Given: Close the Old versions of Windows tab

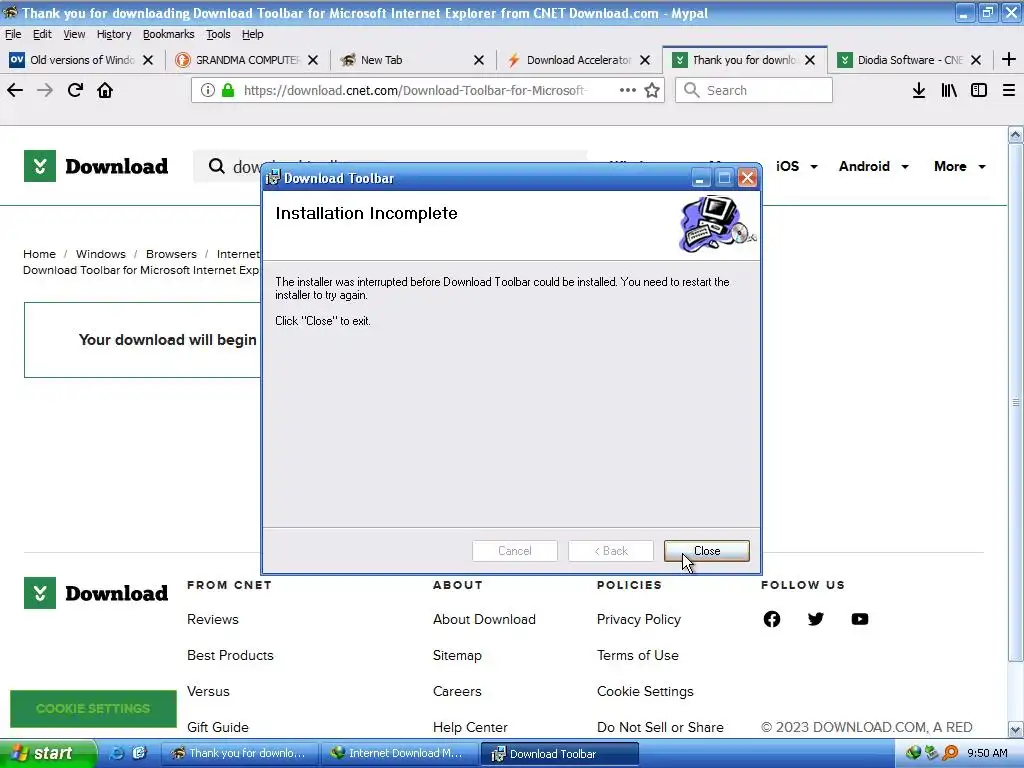Looking at the screenshot, I should point(148,60).
